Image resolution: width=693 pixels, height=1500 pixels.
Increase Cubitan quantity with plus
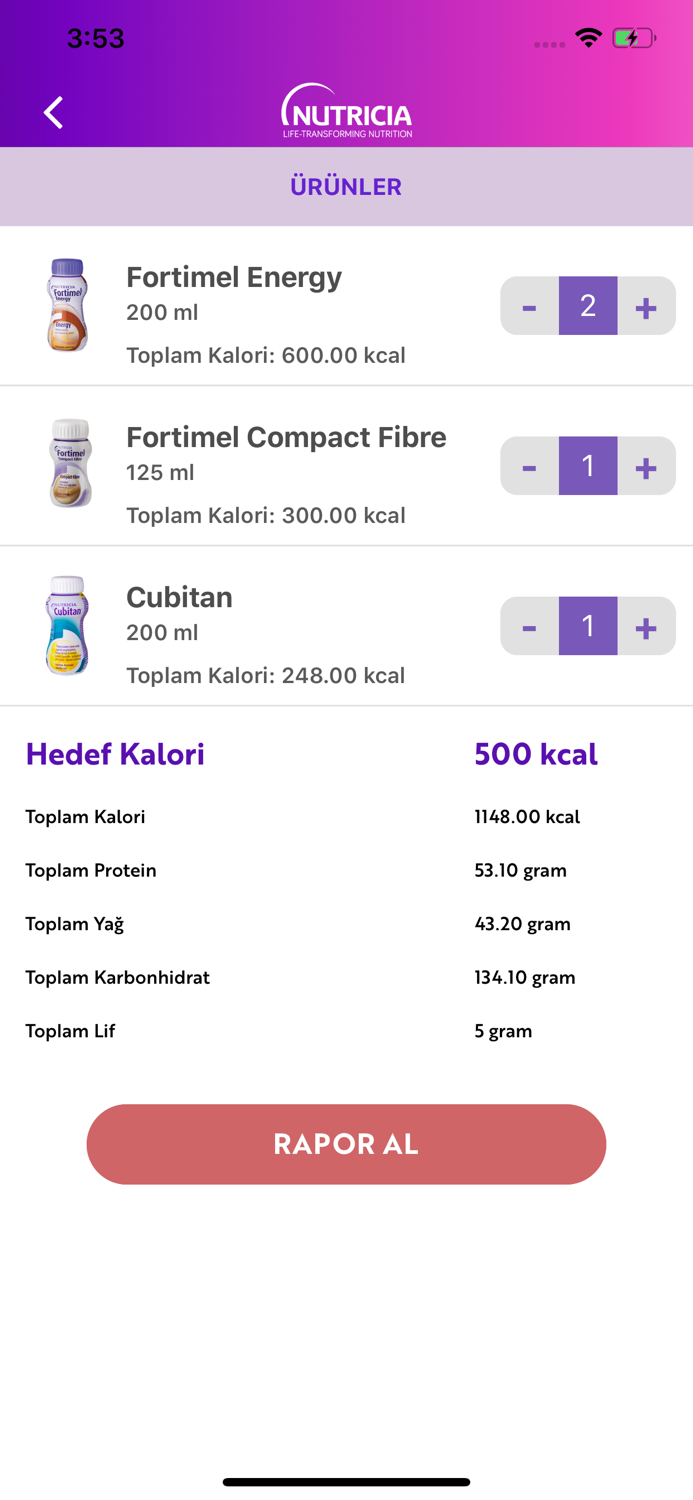click(x=646, y=625)
